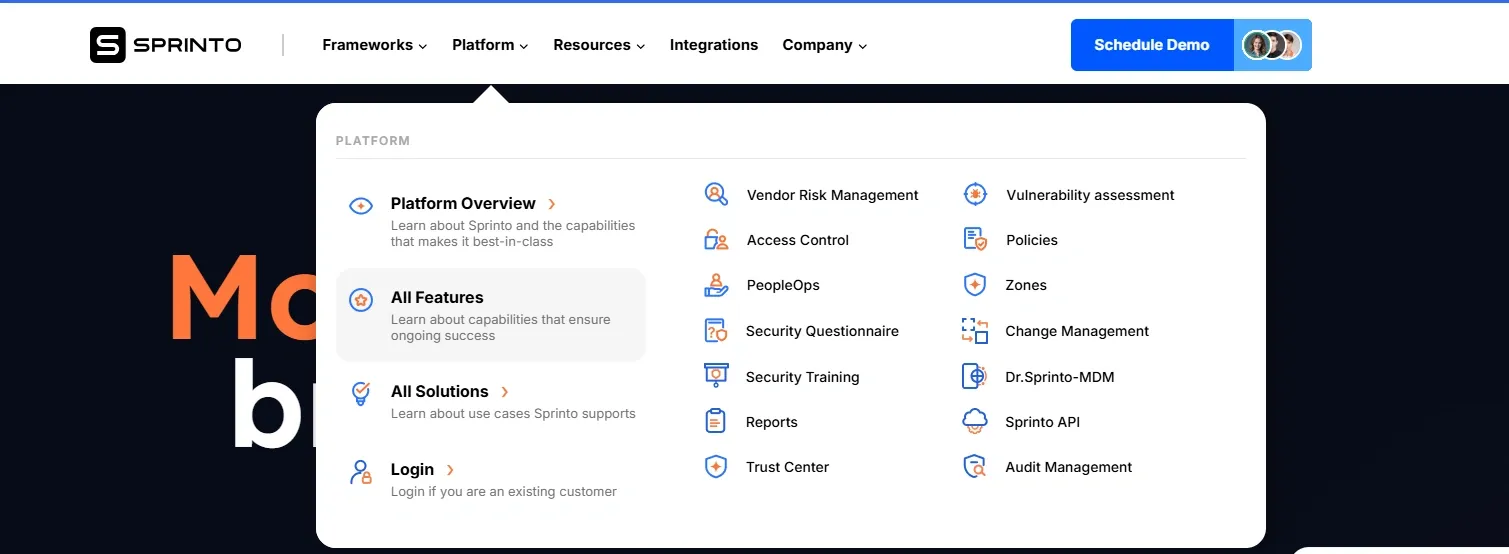Viewport: 1509px width, 554px height.
Task: Open the Integrations menu item
Action: (713, 45)
